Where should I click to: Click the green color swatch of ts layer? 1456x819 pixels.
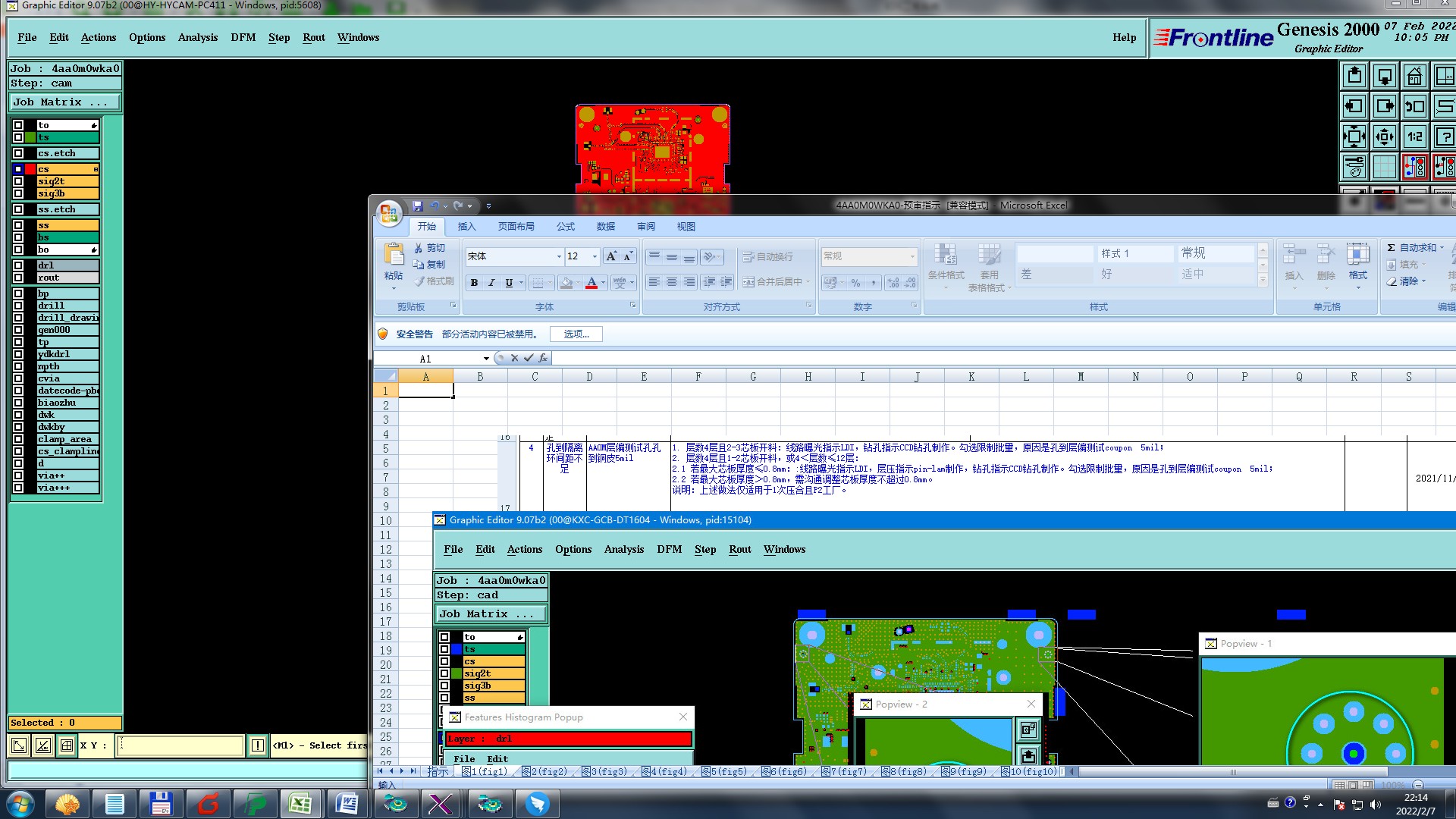[x=30, y=137]
